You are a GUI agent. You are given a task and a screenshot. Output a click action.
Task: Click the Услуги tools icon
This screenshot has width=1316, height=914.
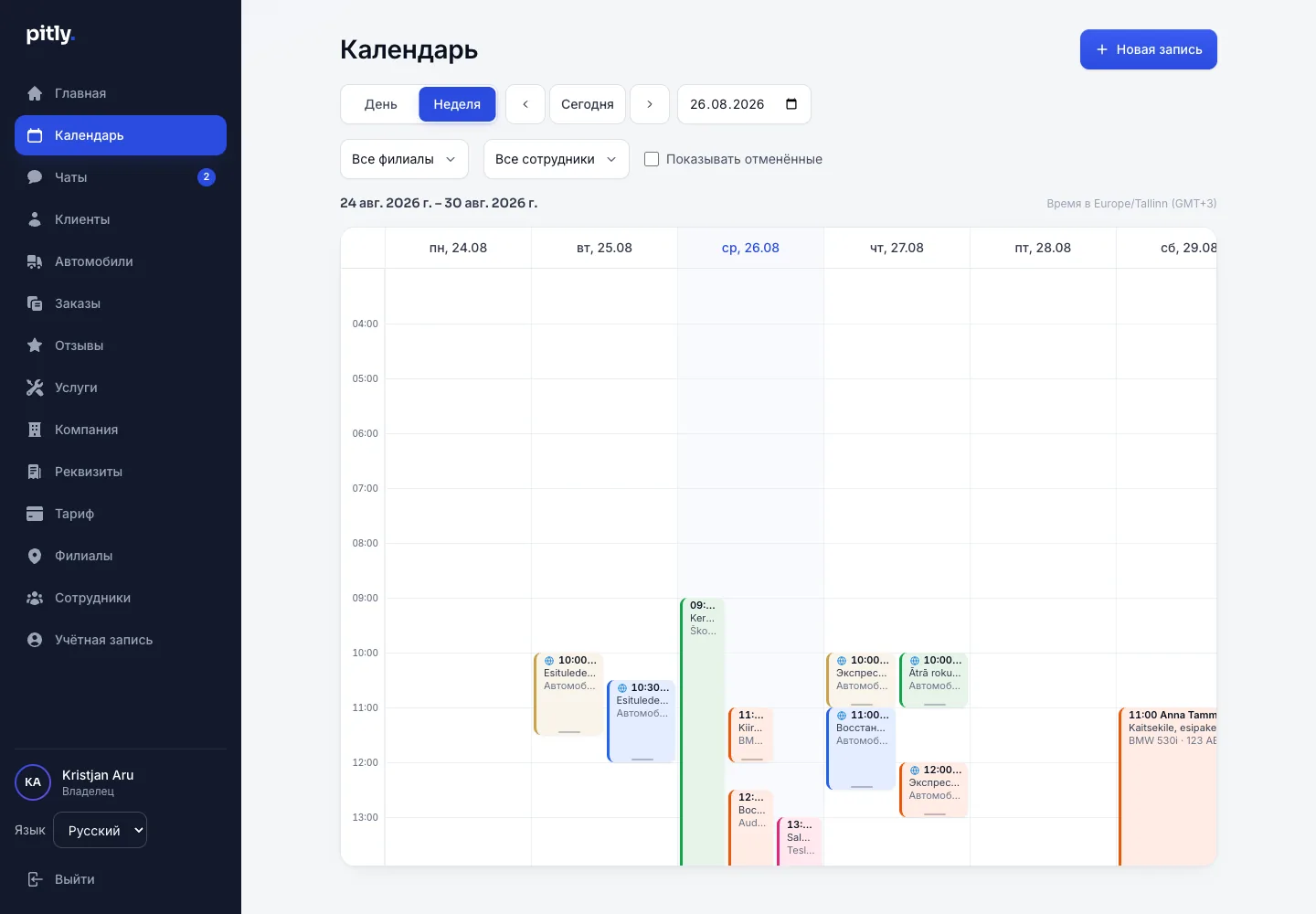(x=35, y=388)
